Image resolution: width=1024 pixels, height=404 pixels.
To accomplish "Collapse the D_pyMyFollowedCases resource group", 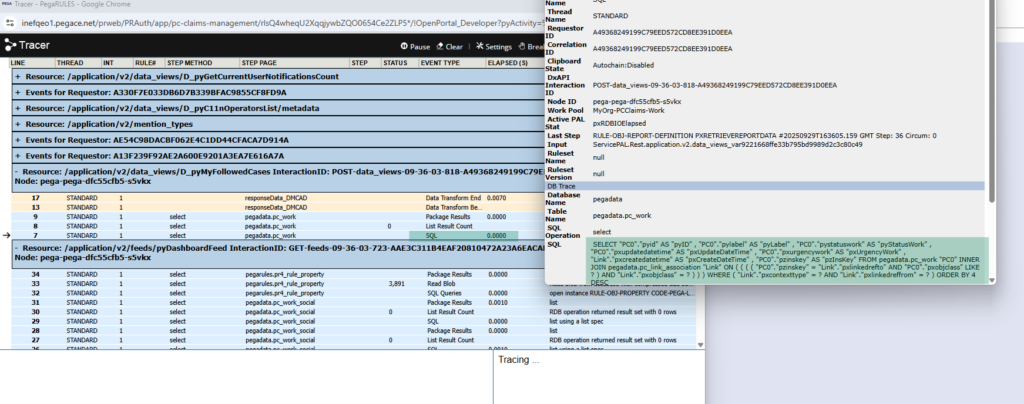I will coord(18,172).
